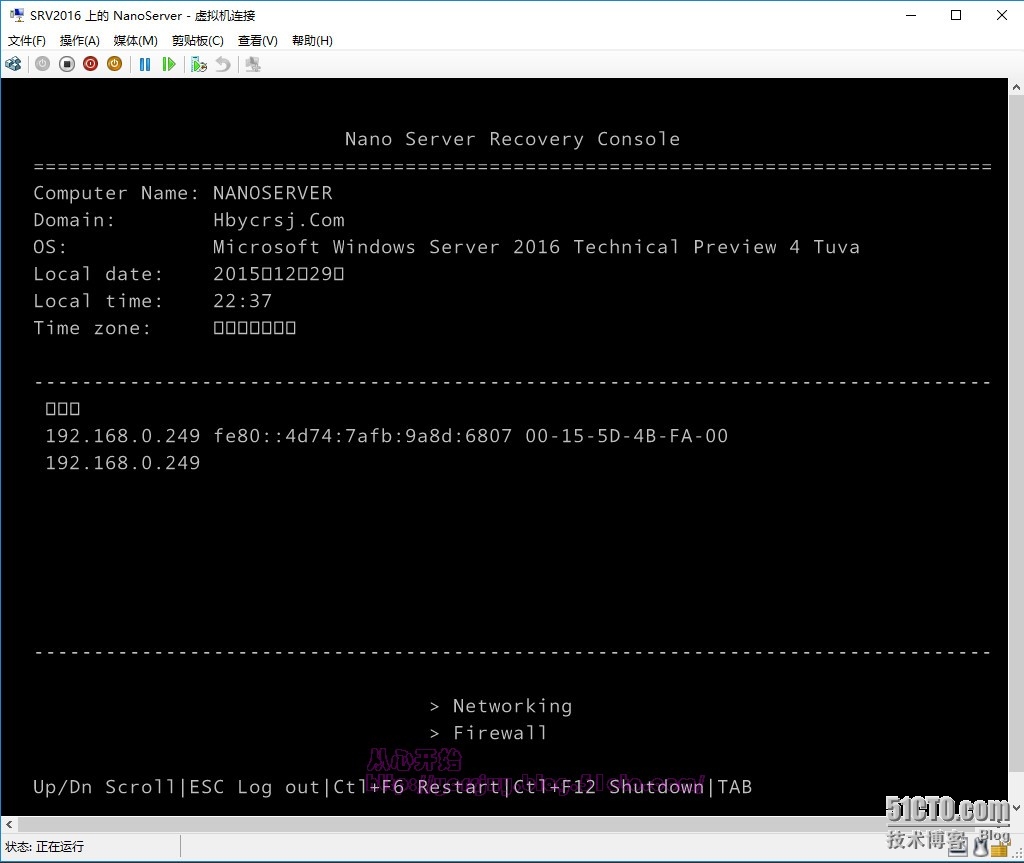Send Ctrl+Alt+Delete to the virtual machine

pos(13,64)
